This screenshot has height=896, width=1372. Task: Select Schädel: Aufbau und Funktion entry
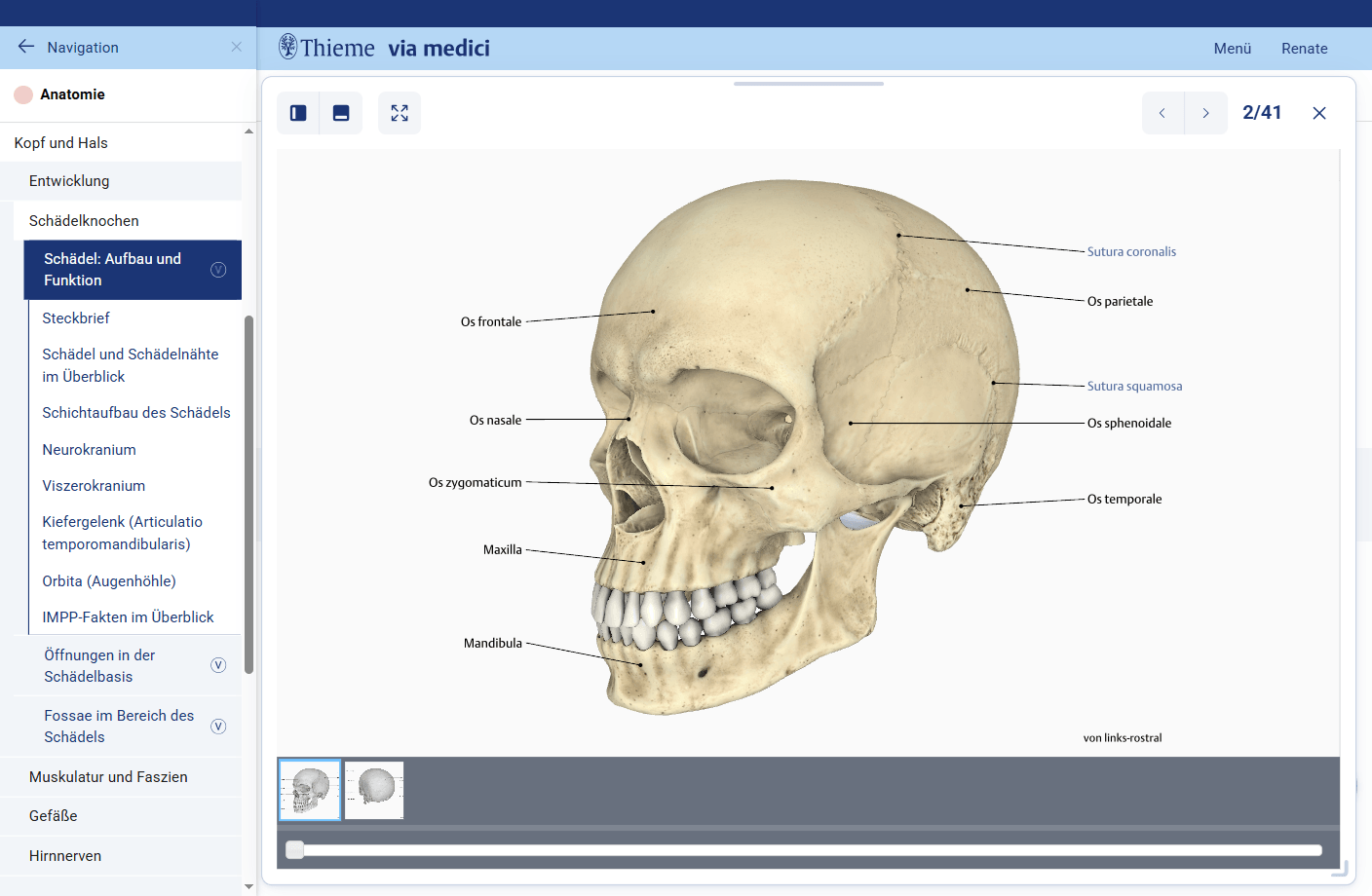coord(112,270)
